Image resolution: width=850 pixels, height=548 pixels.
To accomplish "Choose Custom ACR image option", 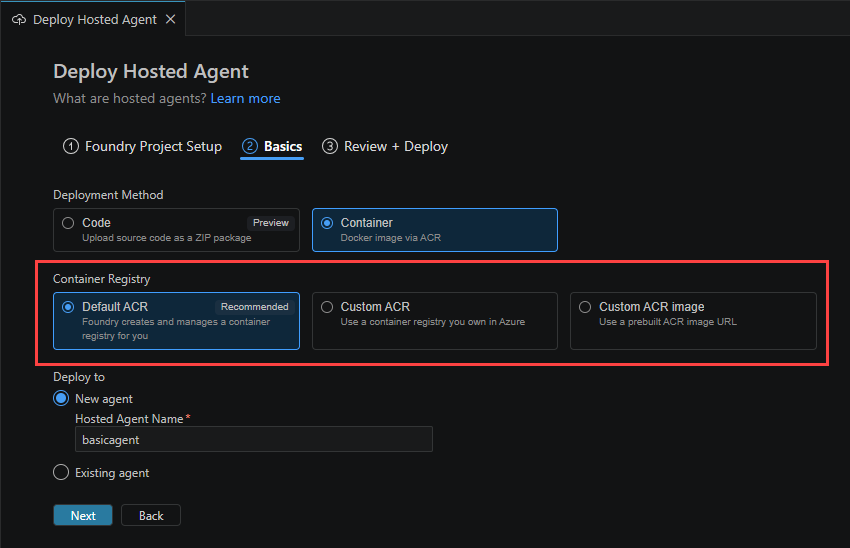I will pyautogui.click(x=693, y=321).
